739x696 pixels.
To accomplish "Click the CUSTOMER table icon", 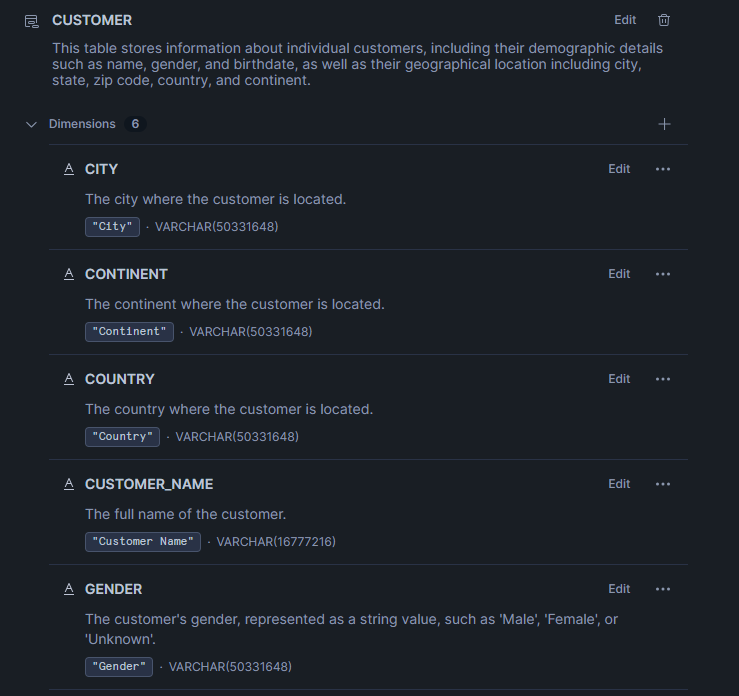I will (x=31, y=20).
